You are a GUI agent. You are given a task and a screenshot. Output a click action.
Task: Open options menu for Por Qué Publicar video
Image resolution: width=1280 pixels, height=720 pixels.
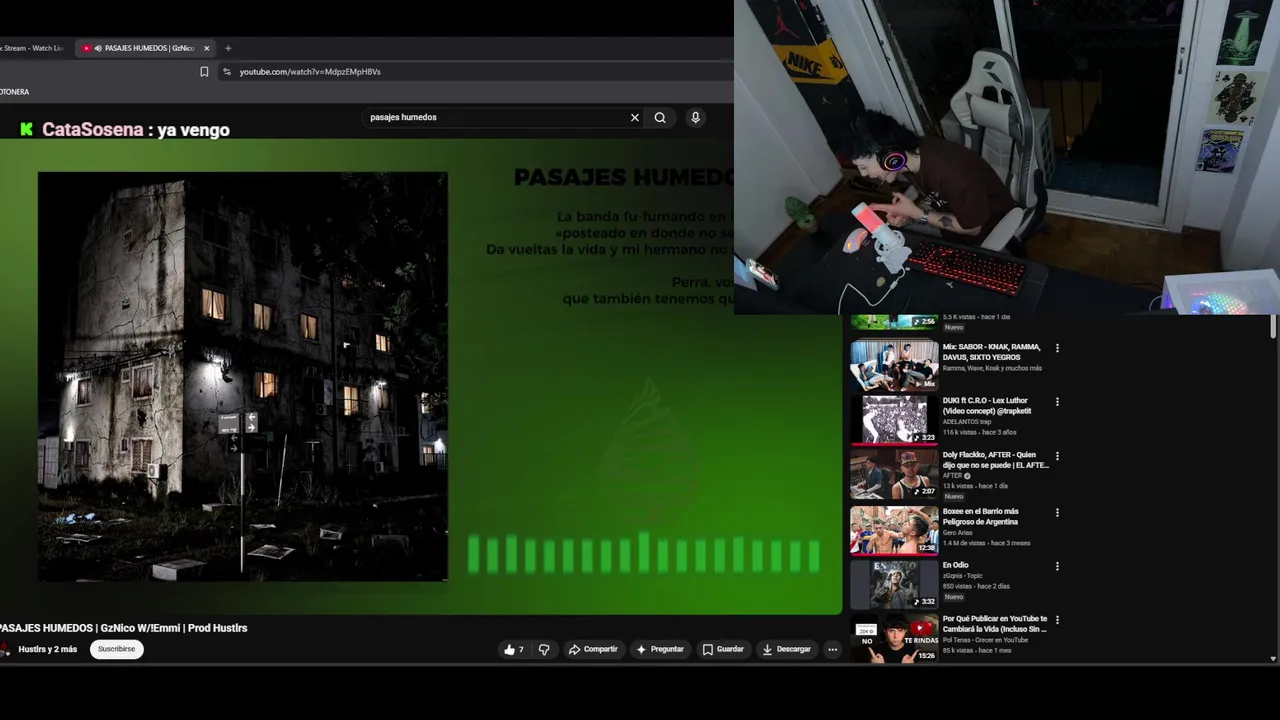1057,620
